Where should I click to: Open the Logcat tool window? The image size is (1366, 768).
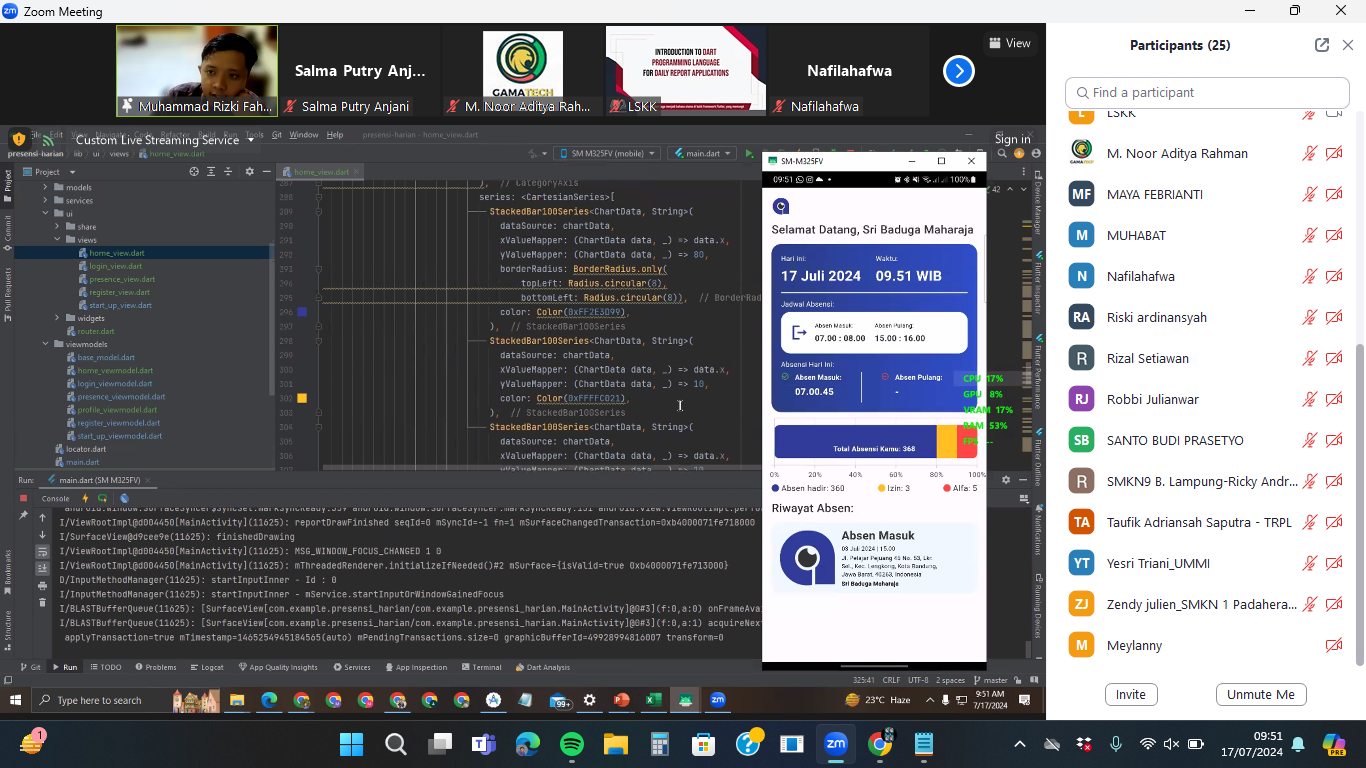coord(205,667)
